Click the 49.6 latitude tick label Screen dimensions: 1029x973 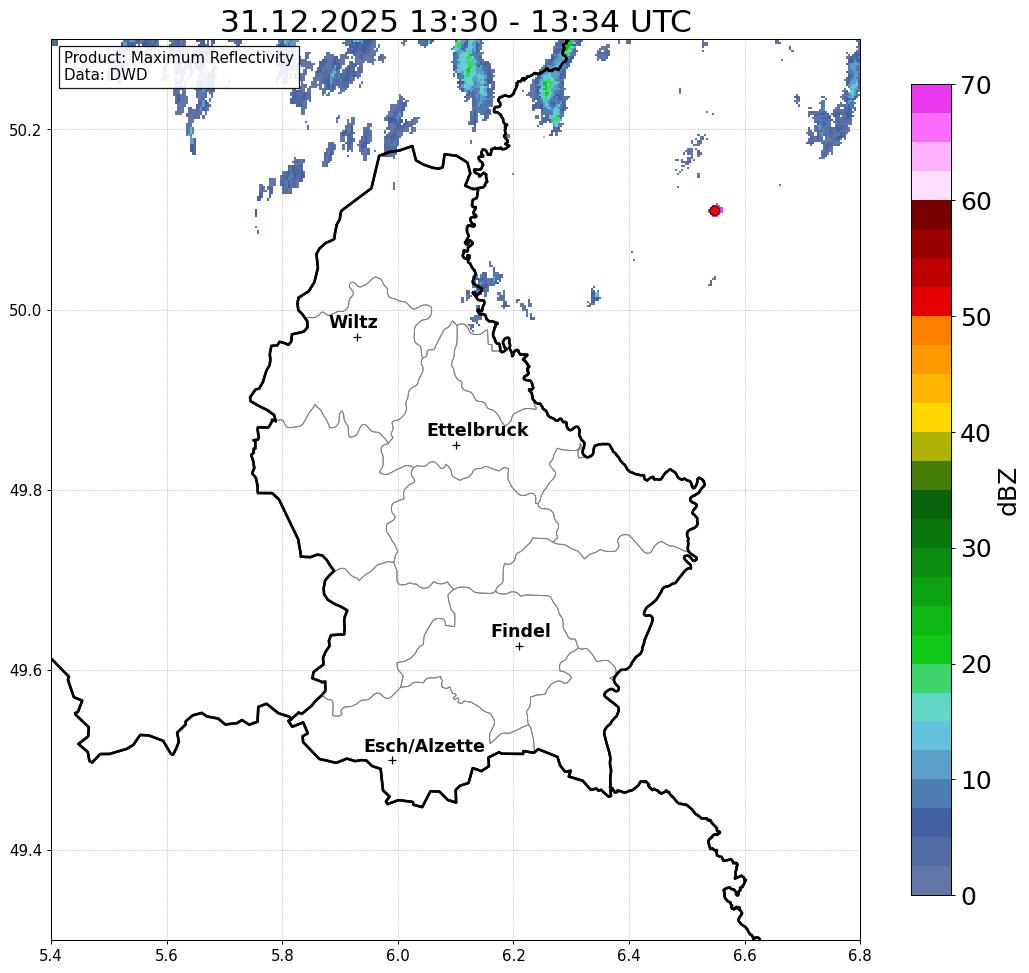point(25,671)
